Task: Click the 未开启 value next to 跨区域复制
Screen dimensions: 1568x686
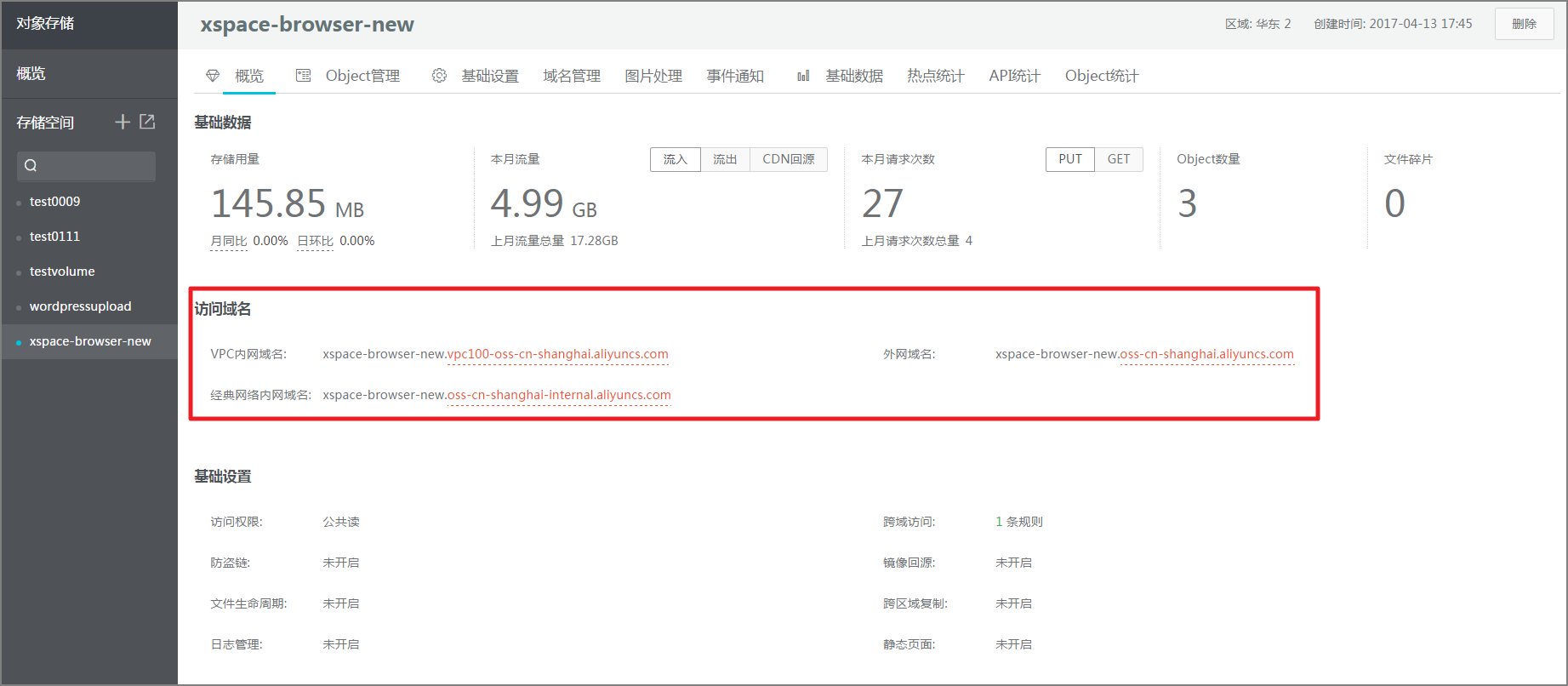Action: pyautogui.click(x=1014, y=603)
